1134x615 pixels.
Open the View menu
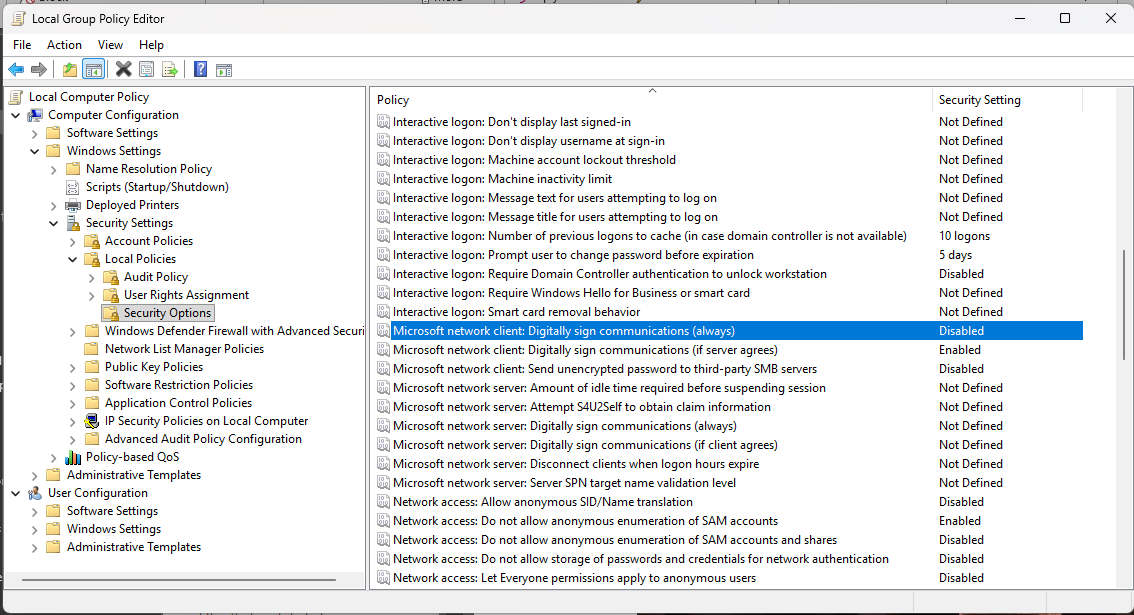(110, 45)
